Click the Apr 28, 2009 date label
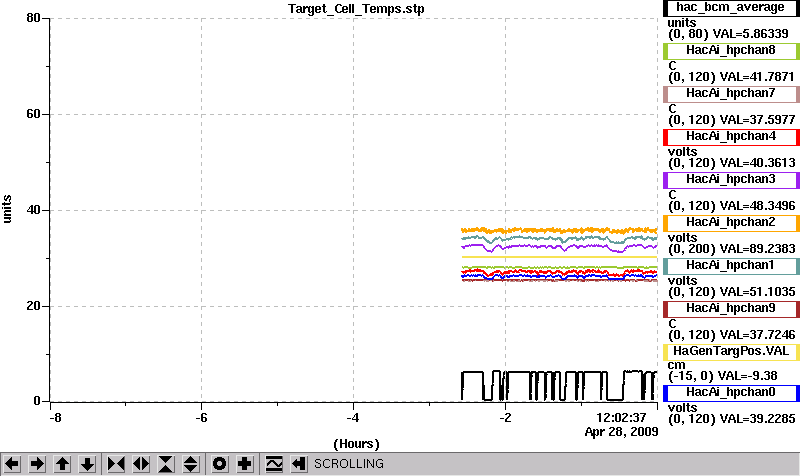 pos(621,432)
